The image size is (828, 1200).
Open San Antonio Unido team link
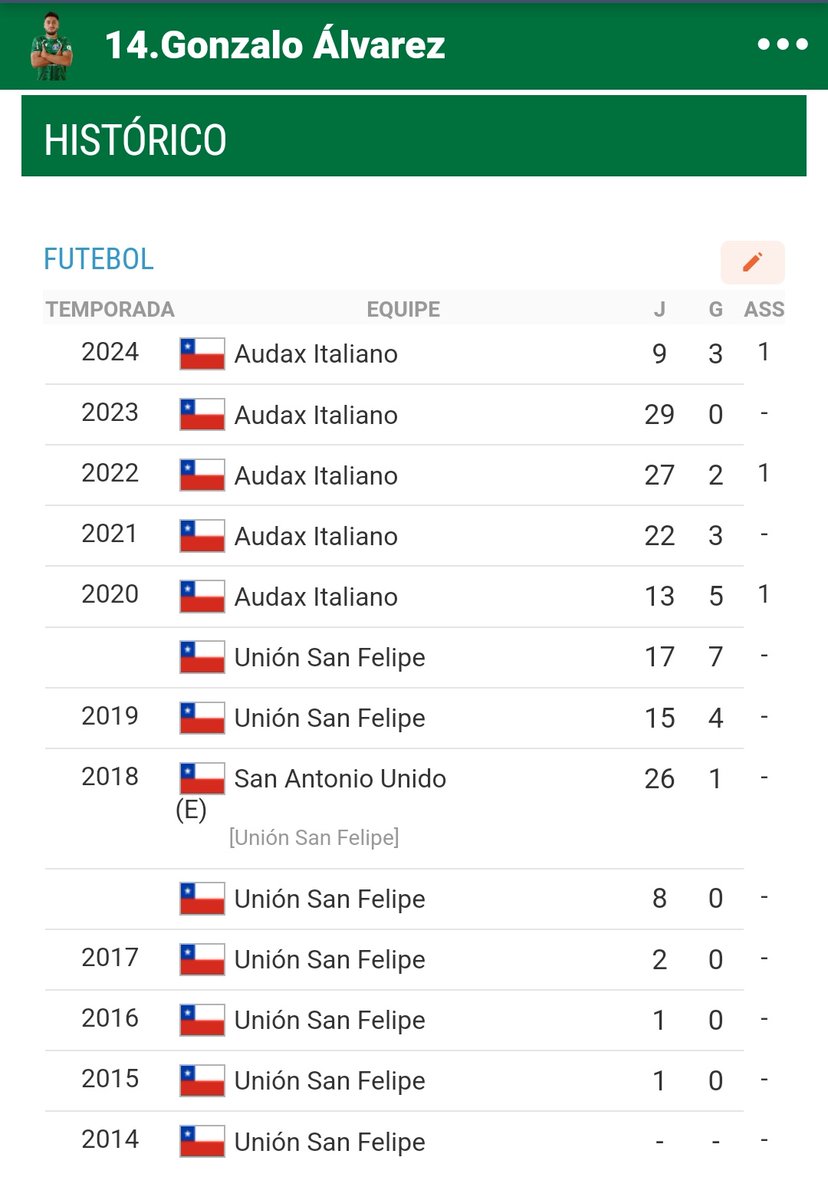tap(340, 779)
